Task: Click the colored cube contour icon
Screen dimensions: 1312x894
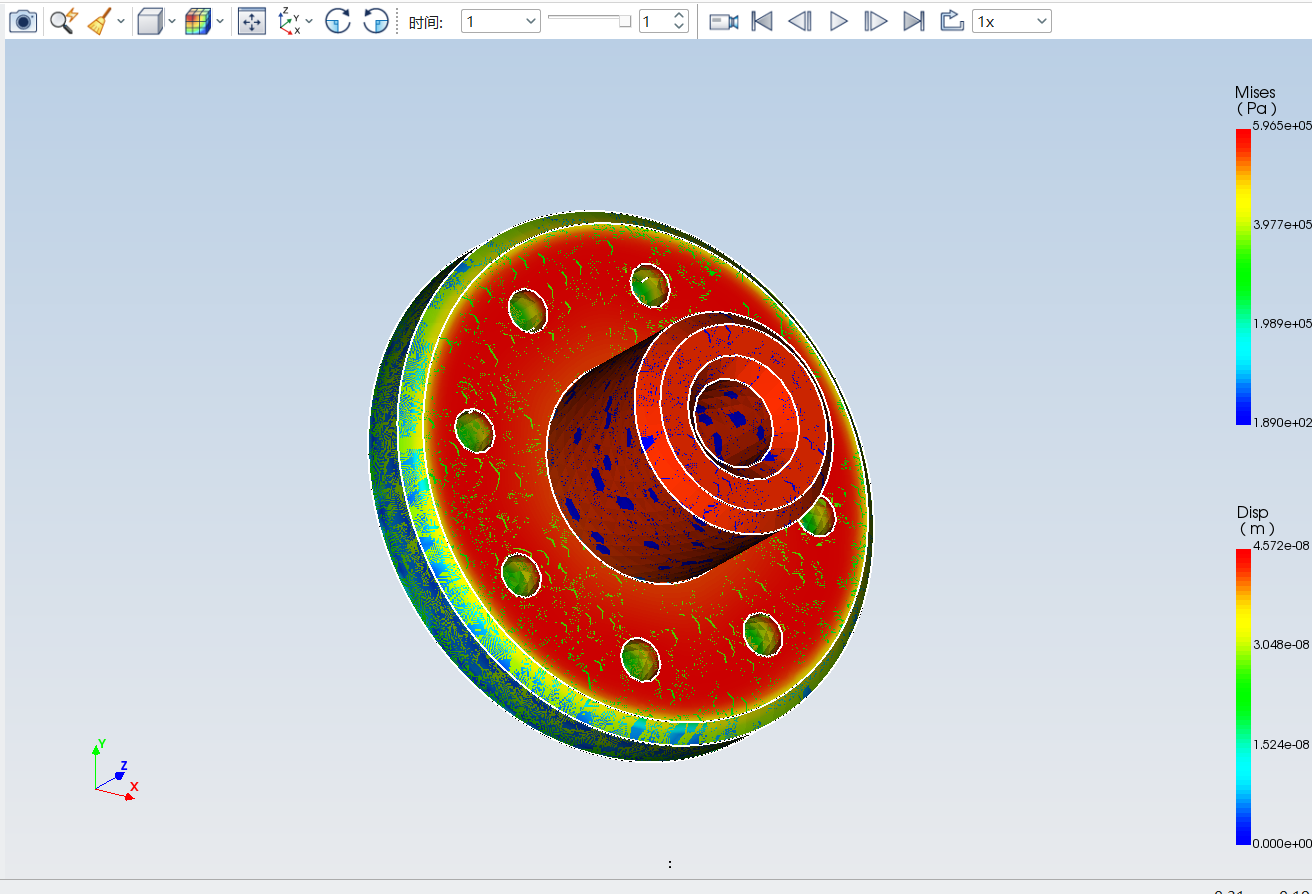Action: pyautogui.click(x=199, y=21)
